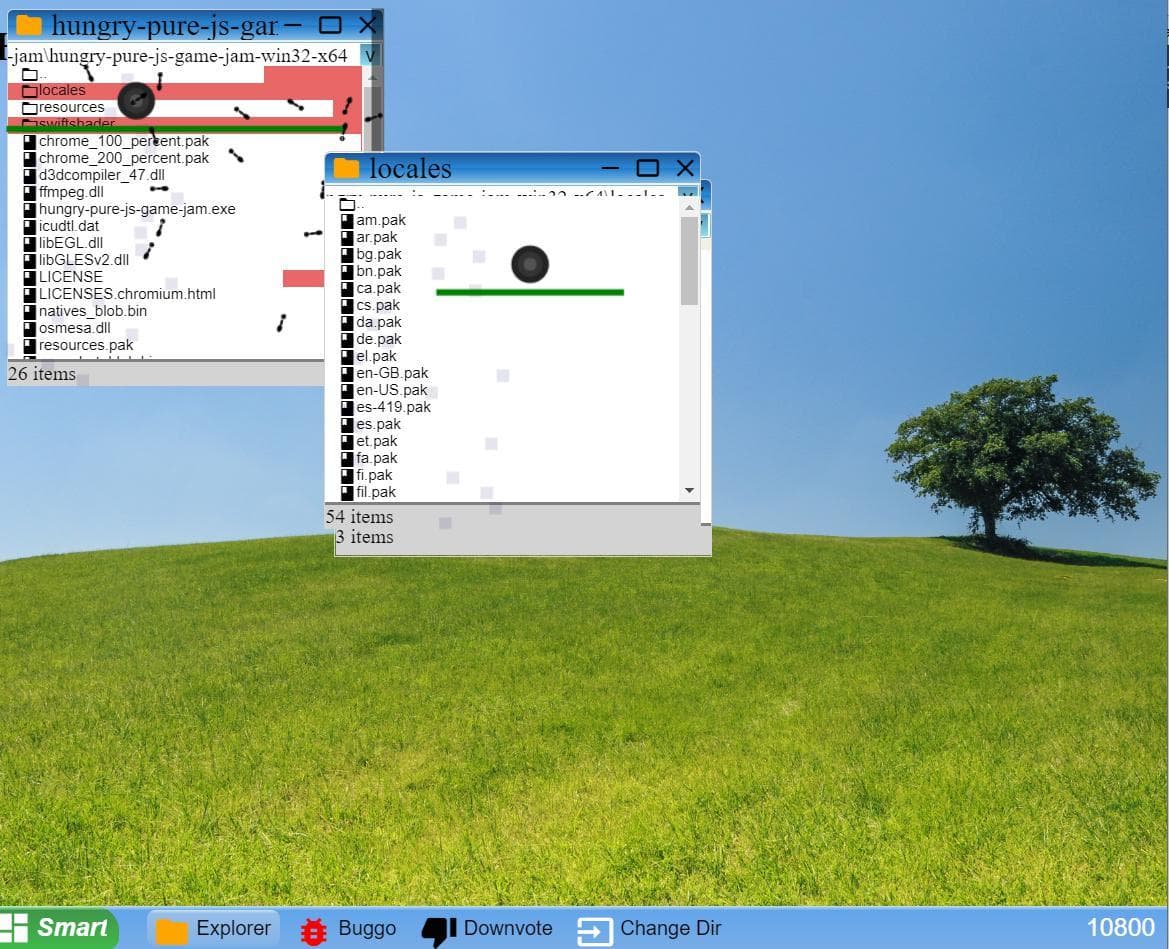This screenshot has height=949, width=1169.
Task: Select et.pak file
Action: coord(369,442)
